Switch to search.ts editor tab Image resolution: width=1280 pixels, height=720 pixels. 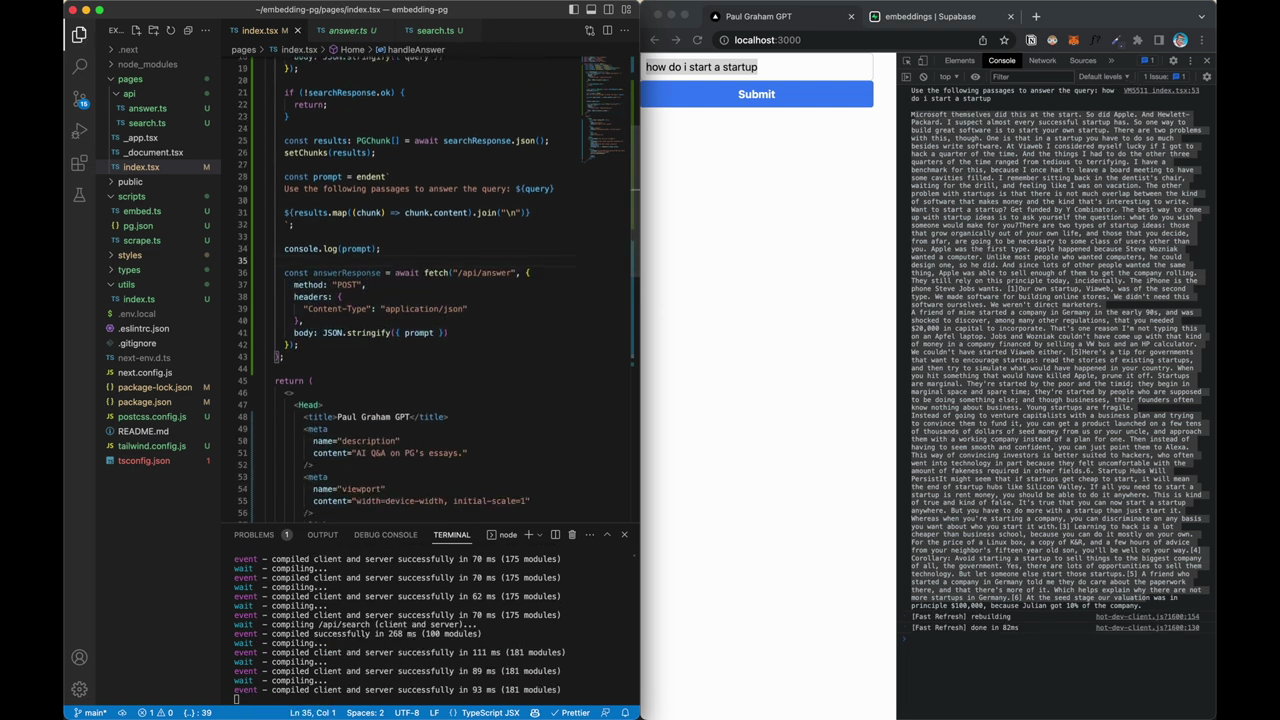(435, 31)
